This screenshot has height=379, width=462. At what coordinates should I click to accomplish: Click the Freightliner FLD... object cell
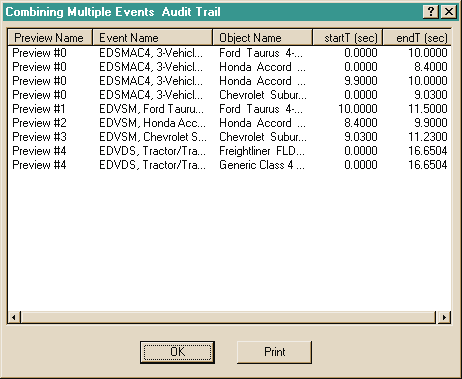(262, 151)
